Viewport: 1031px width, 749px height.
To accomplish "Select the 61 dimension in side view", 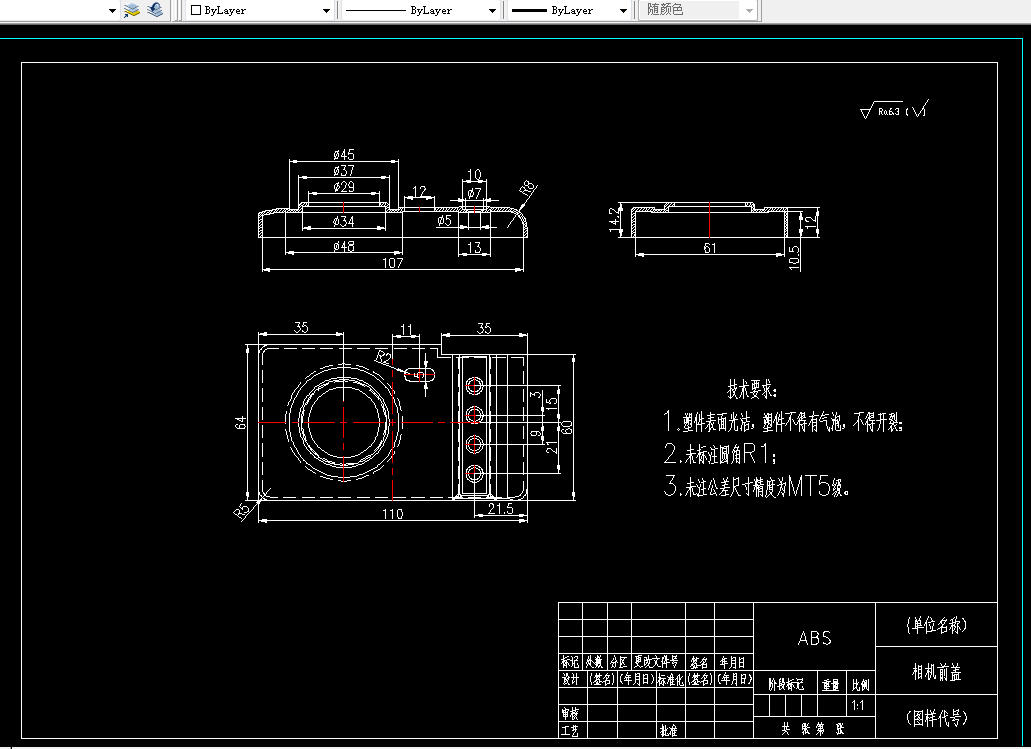I will point(710,248).
